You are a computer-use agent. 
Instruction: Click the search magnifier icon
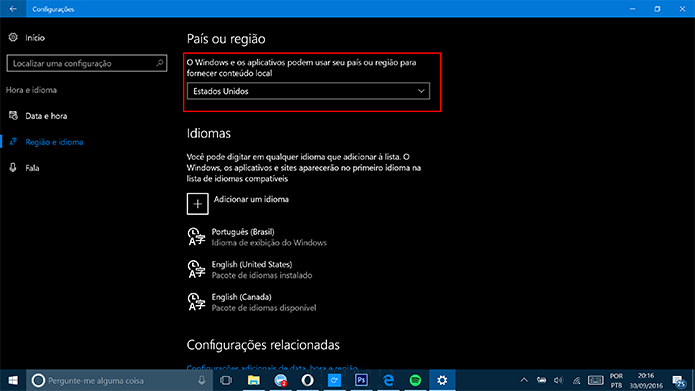[160, 63]
